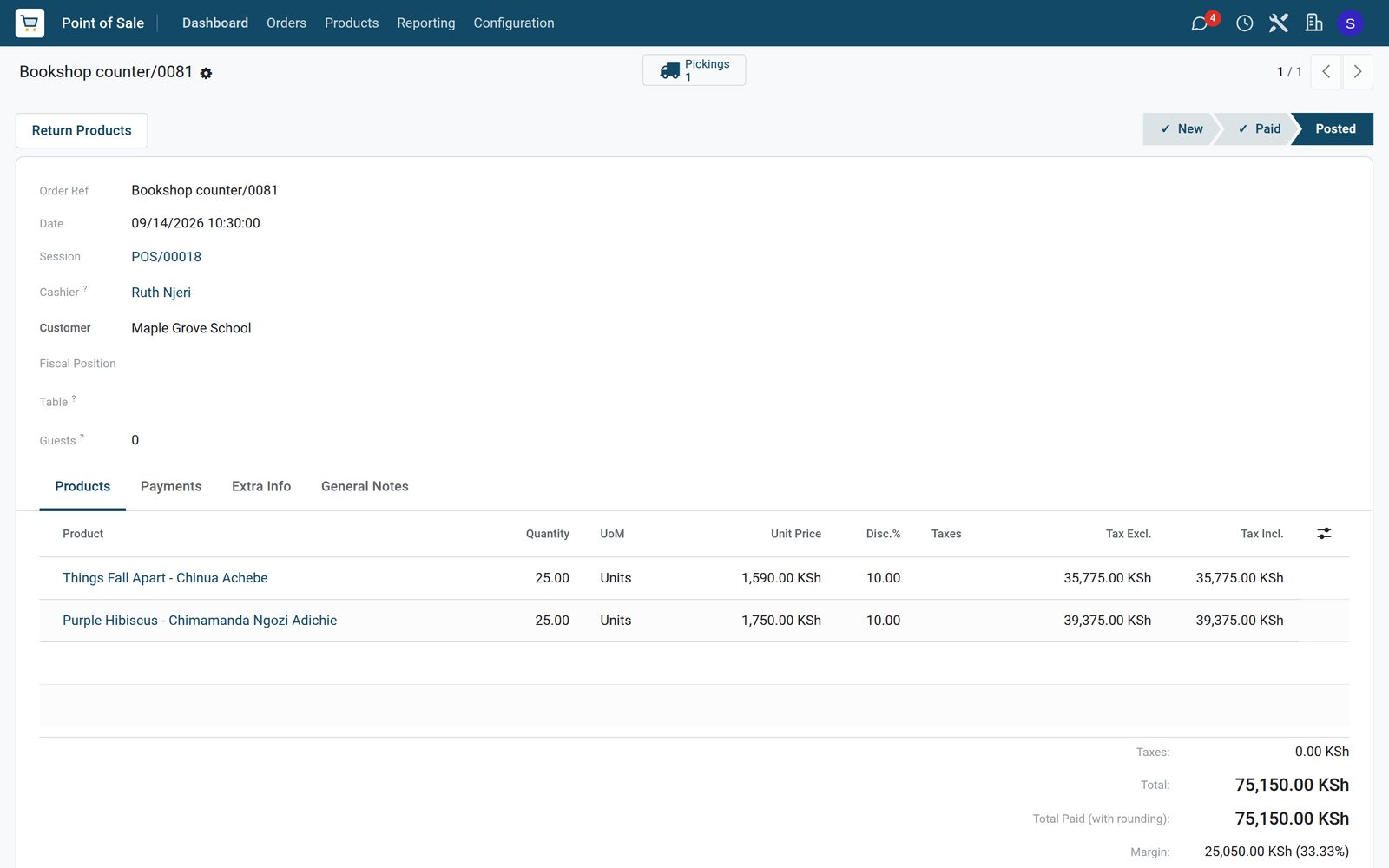Click the Unit Price column header
This screenshot has height=868, width=1389.
[x=796, y=534]
